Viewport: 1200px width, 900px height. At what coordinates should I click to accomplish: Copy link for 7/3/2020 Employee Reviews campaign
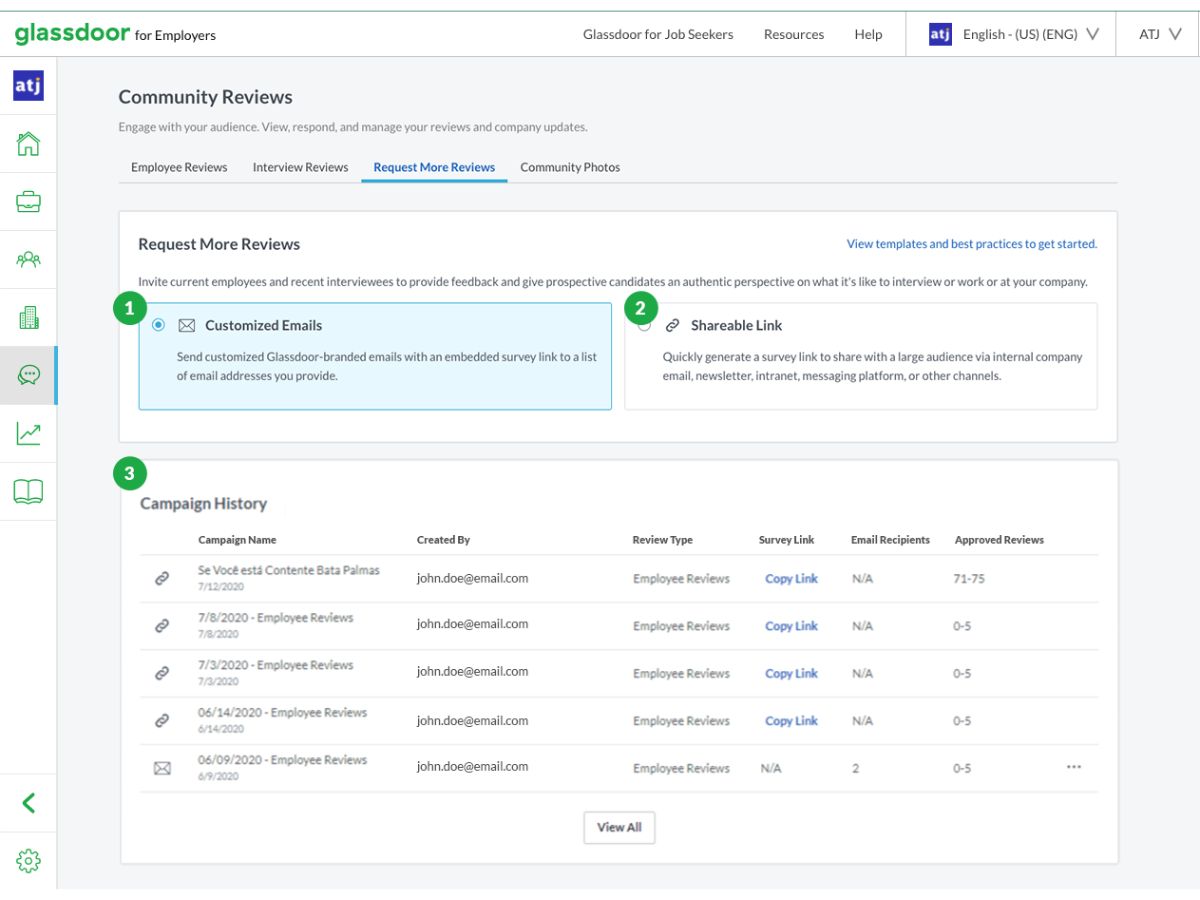[791, 673]
